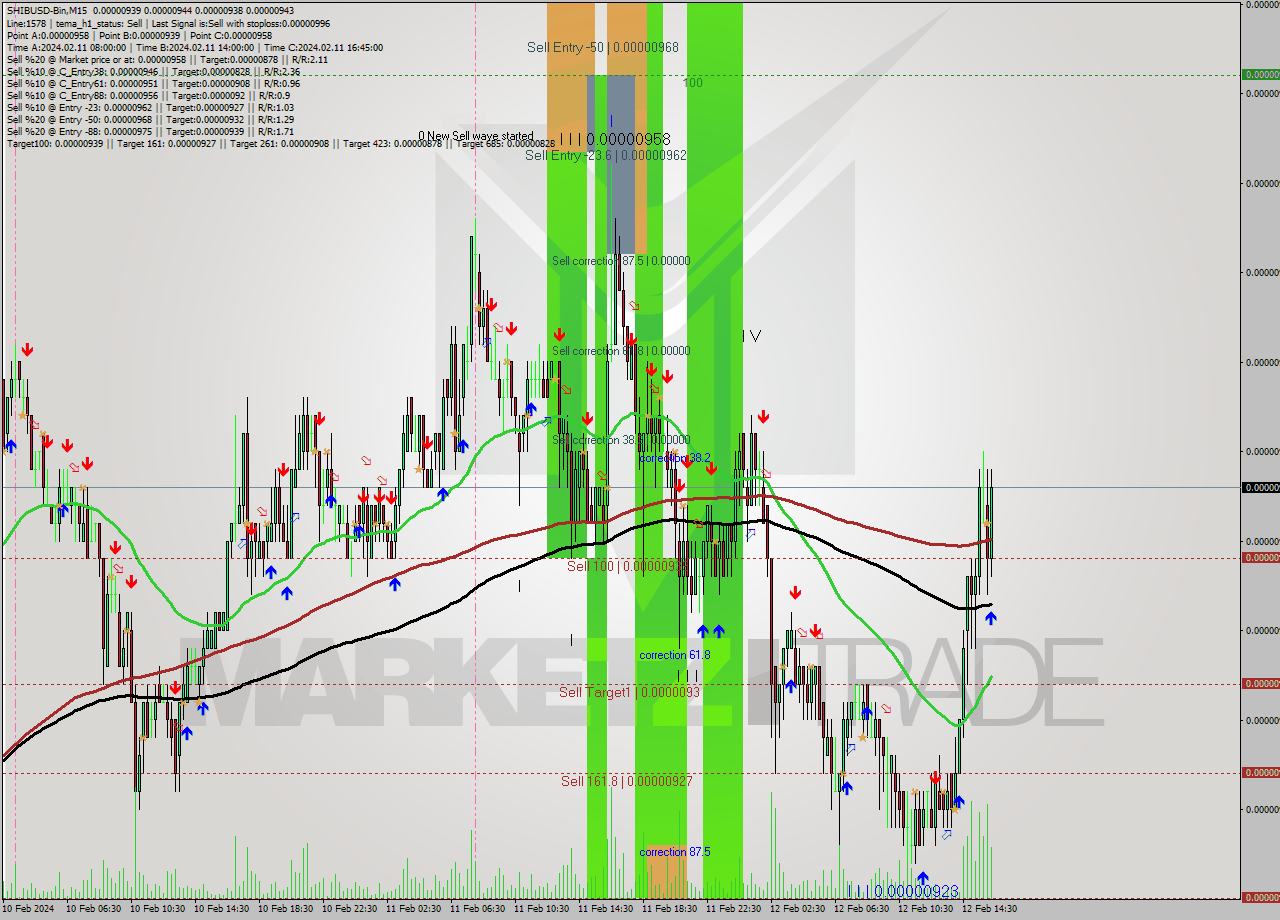Click the blue 'correction 87.5' label

pyautogui.click(x=675, y=851)
